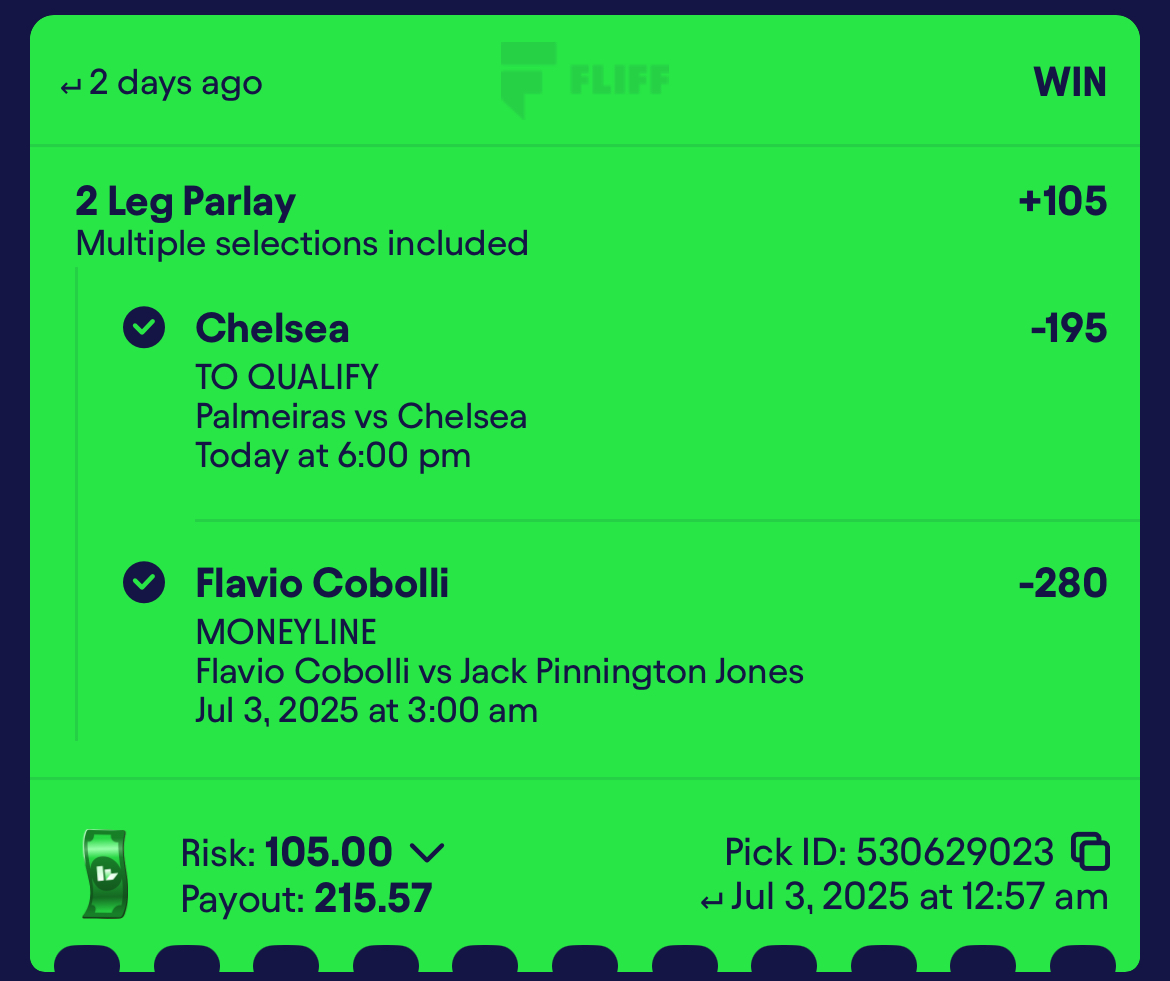Click the Risk 105.00 amount
The image size is (1170, 981).
[328, 852]
